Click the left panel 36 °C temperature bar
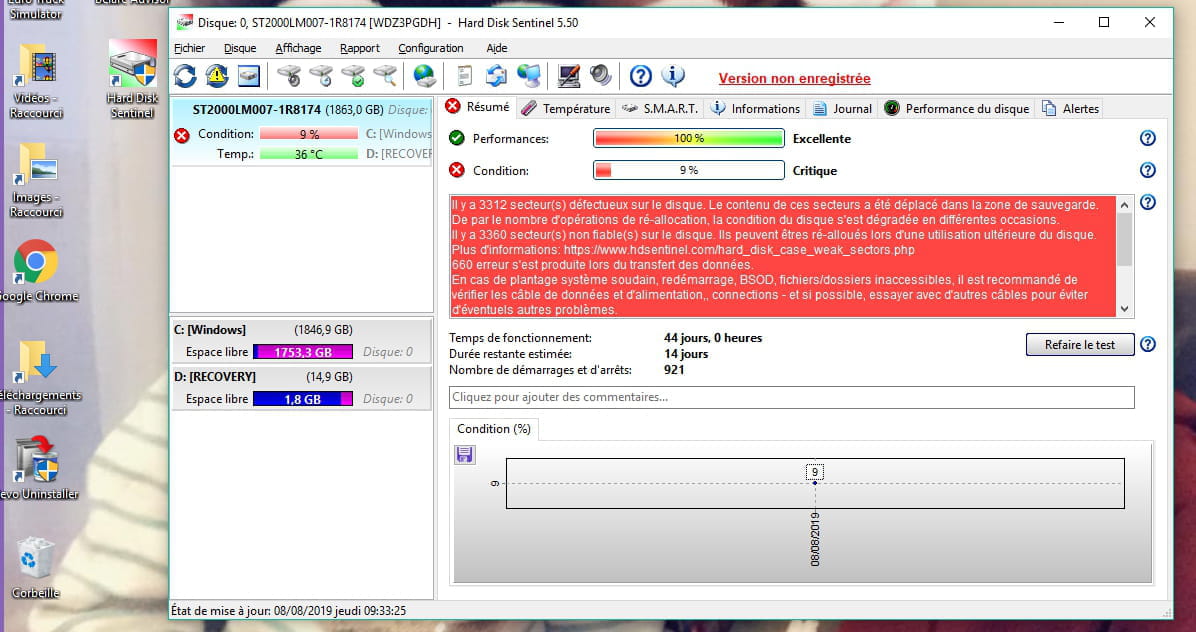This screenshot has width=1196, height=632. click(308, 154)
